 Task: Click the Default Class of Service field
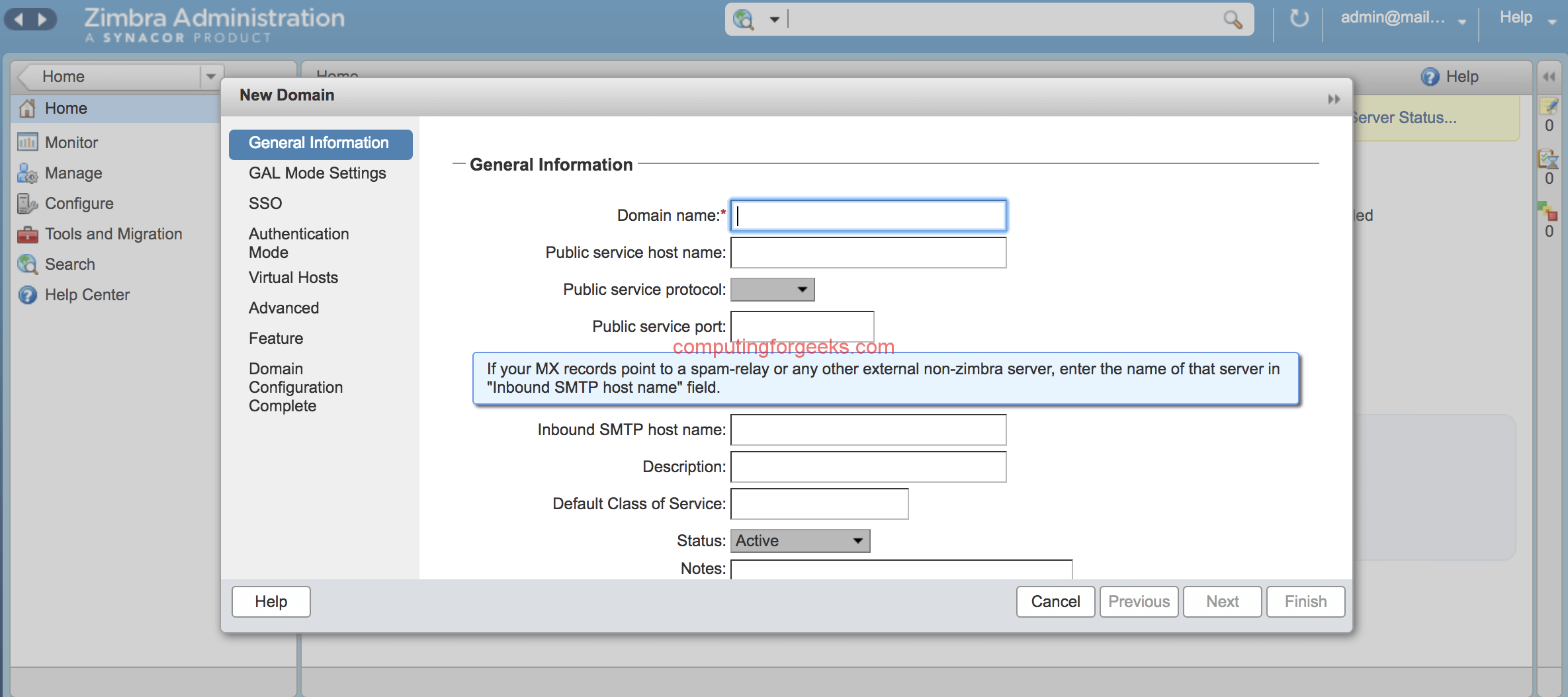820,504
